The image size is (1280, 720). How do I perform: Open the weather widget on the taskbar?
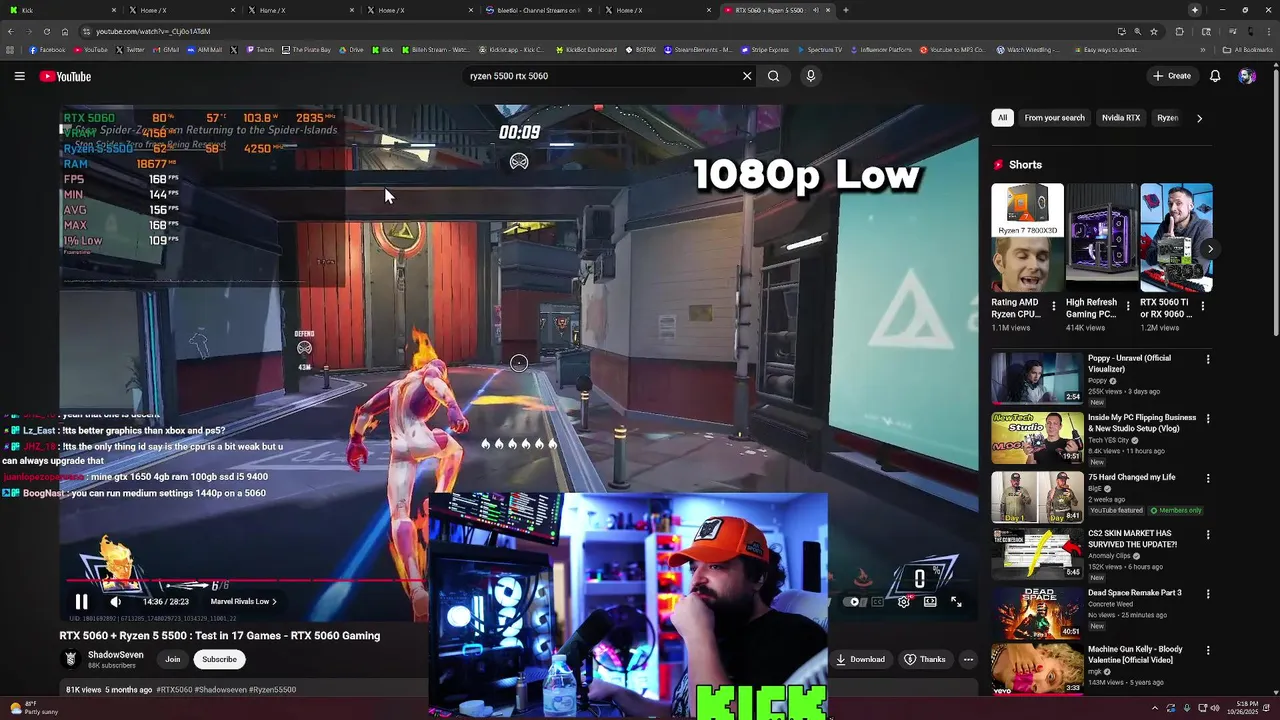click(32, 708)
